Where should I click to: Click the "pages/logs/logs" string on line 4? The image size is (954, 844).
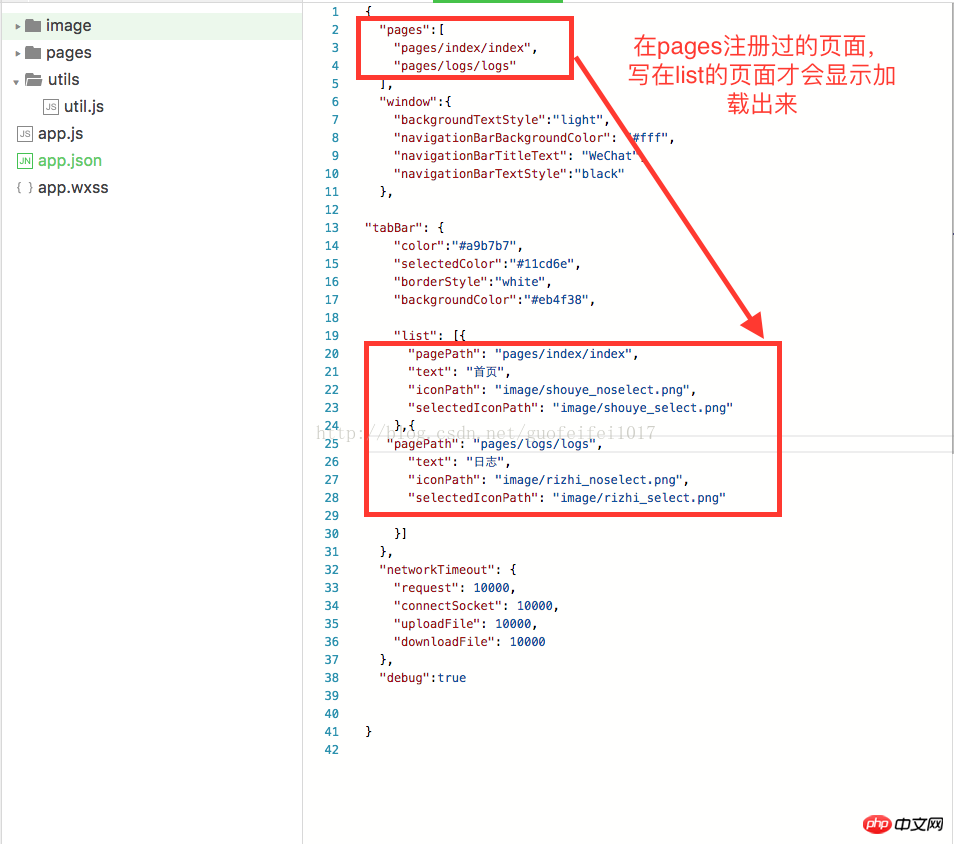pos(454,66)
